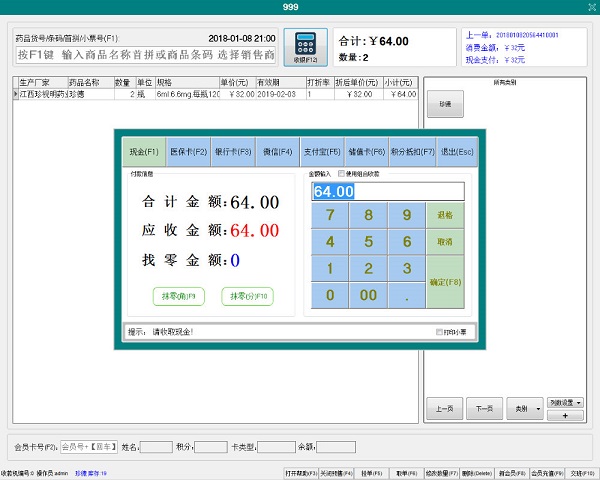This screenshot has width=600, height=480.
Task: Click the 取单(F6) button
Action: click(406, 474)
